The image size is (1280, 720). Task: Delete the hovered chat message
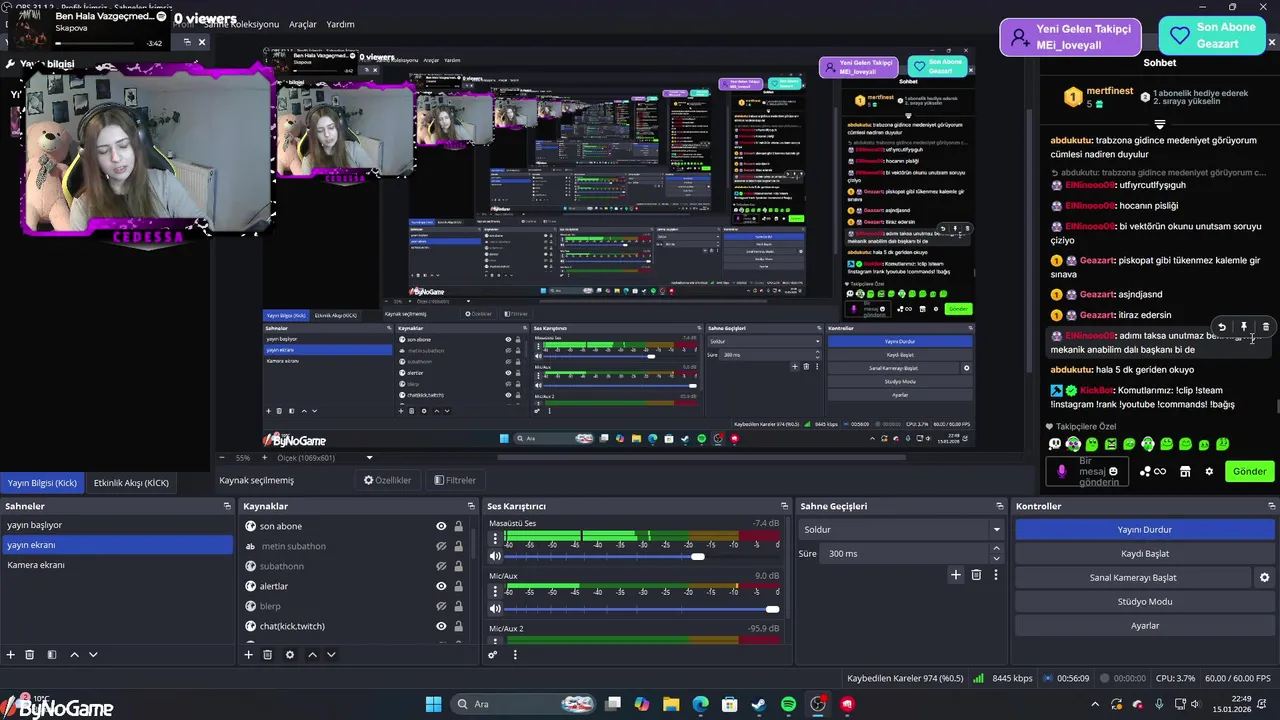click(1266, 327)
